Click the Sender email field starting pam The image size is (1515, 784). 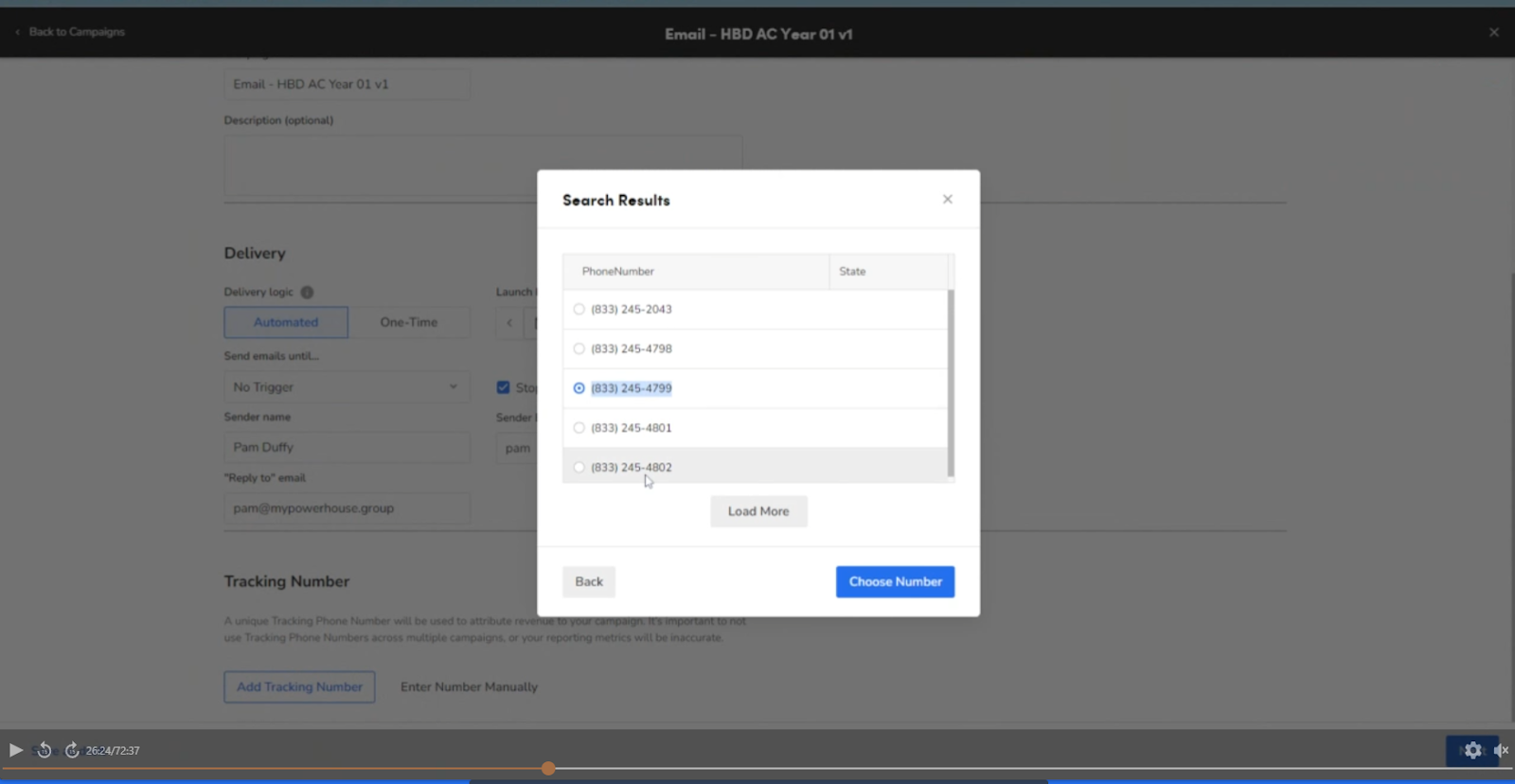pyautogui.click(x=517, y=448)
